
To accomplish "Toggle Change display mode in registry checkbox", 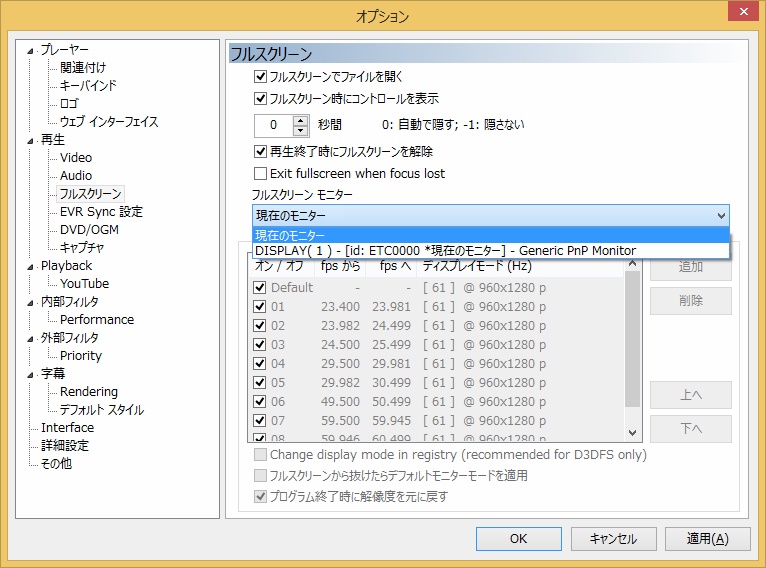I will click(260, 455).
